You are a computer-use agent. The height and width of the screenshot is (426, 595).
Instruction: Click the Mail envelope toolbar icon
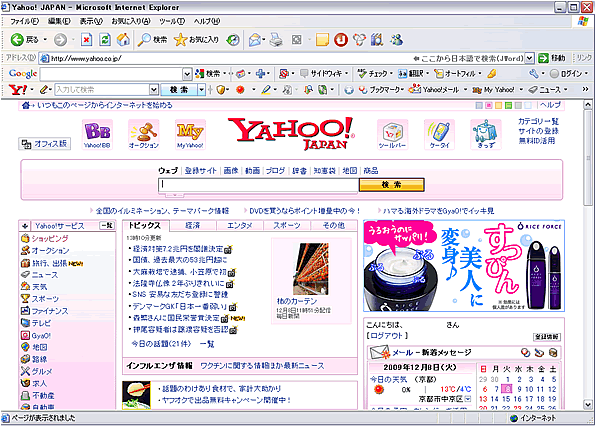[x=255, y=40]
